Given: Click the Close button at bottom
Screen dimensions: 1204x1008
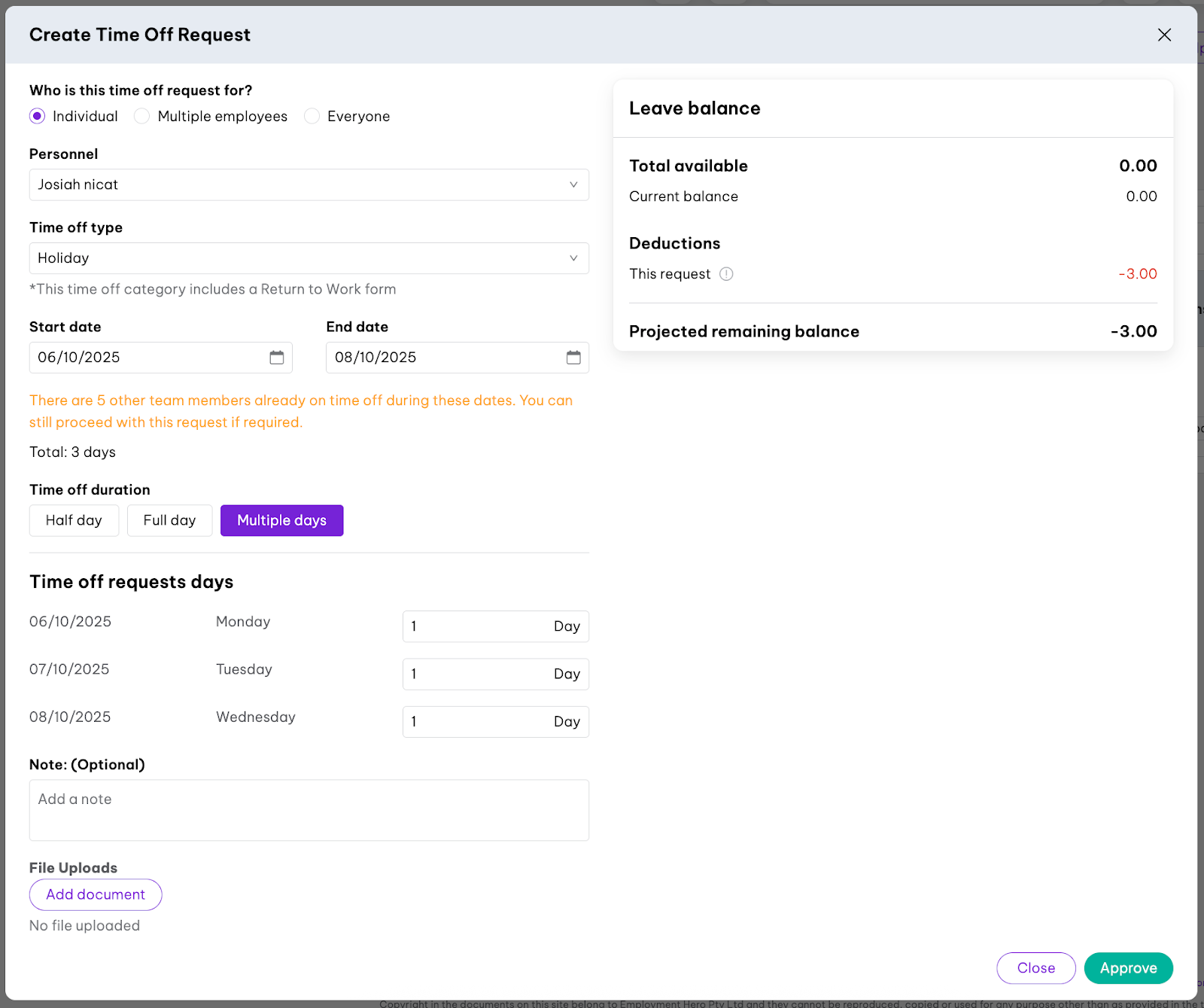Looking at the screenshot, I should pos(1035,968).
